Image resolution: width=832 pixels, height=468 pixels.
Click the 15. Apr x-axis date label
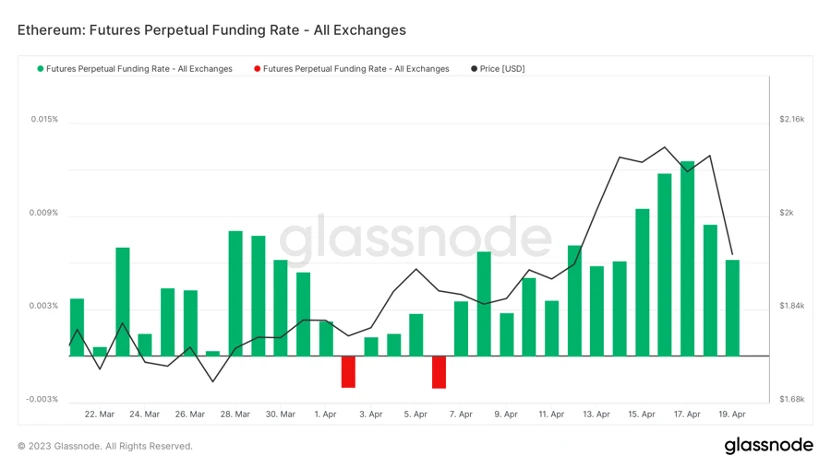point(642,414)
